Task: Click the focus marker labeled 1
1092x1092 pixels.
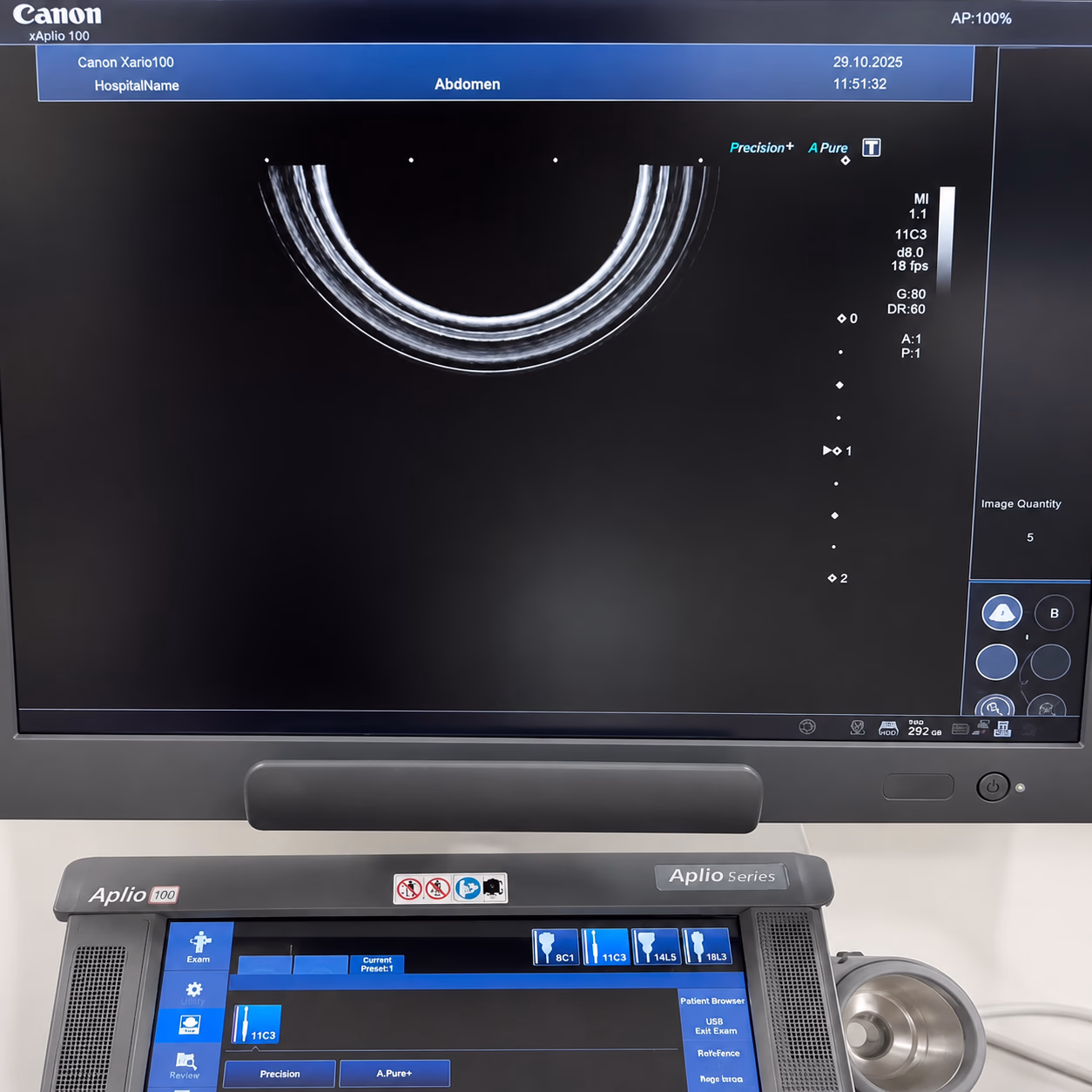Action: pos(838,451)
